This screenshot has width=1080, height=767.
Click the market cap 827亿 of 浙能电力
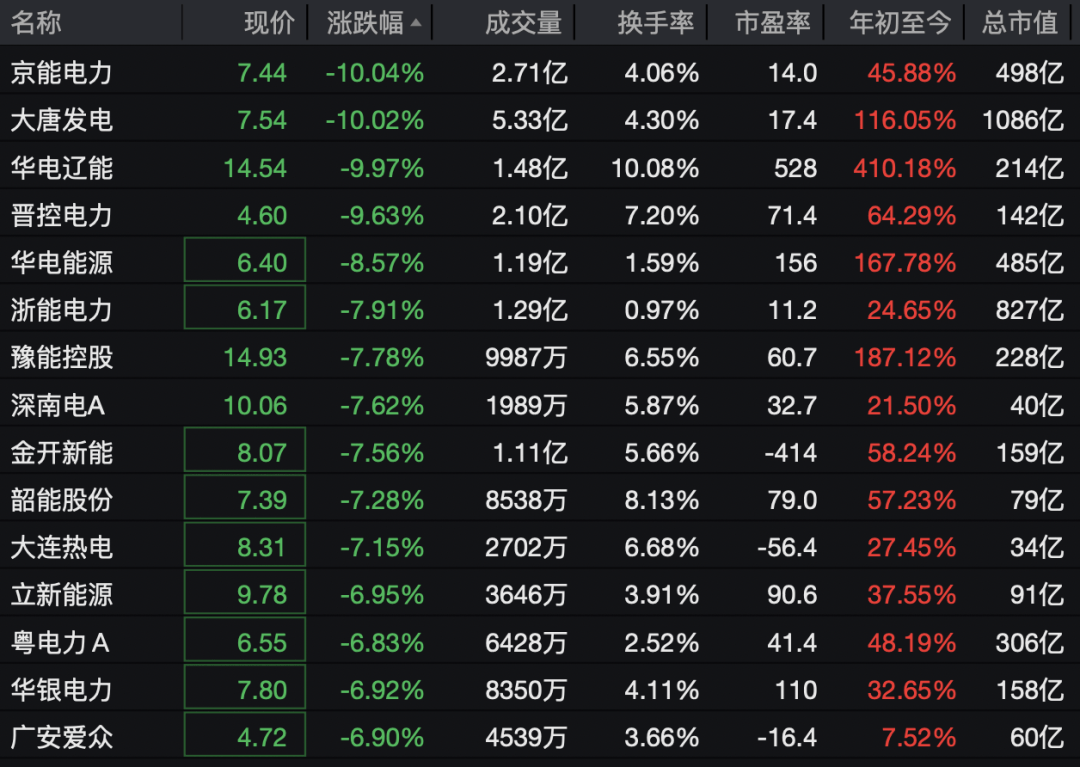tap(1030, 311)
